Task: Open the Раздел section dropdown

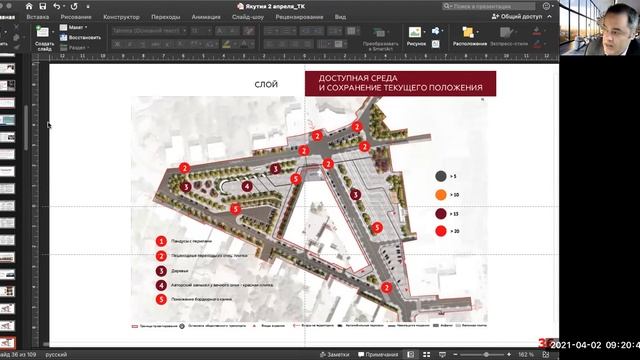Action: [x=74, y=48]
